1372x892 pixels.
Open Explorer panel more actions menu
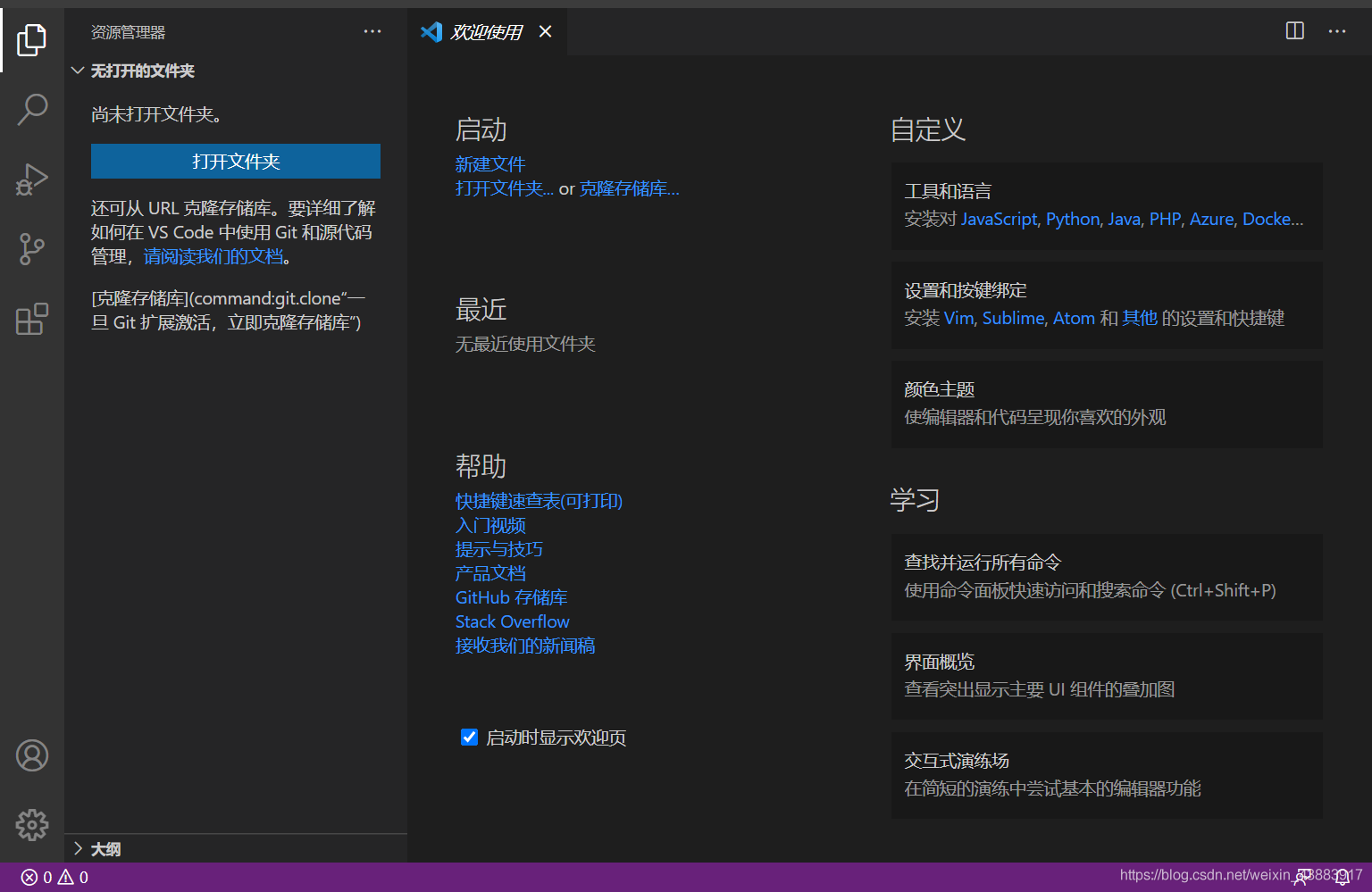pos(372,32)
